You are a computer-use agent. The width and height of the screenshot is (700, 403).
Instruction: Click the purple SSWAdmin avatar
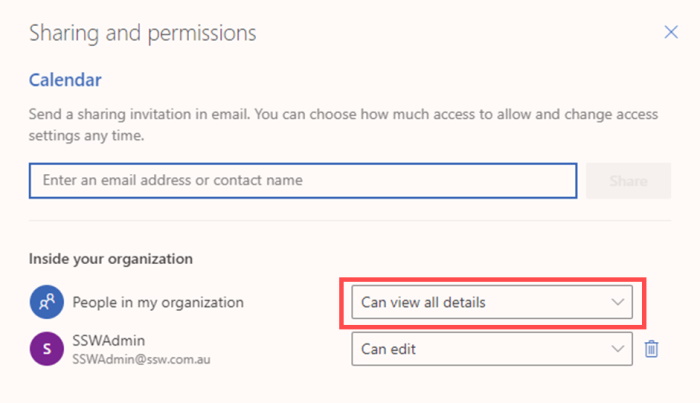point(45,349)
